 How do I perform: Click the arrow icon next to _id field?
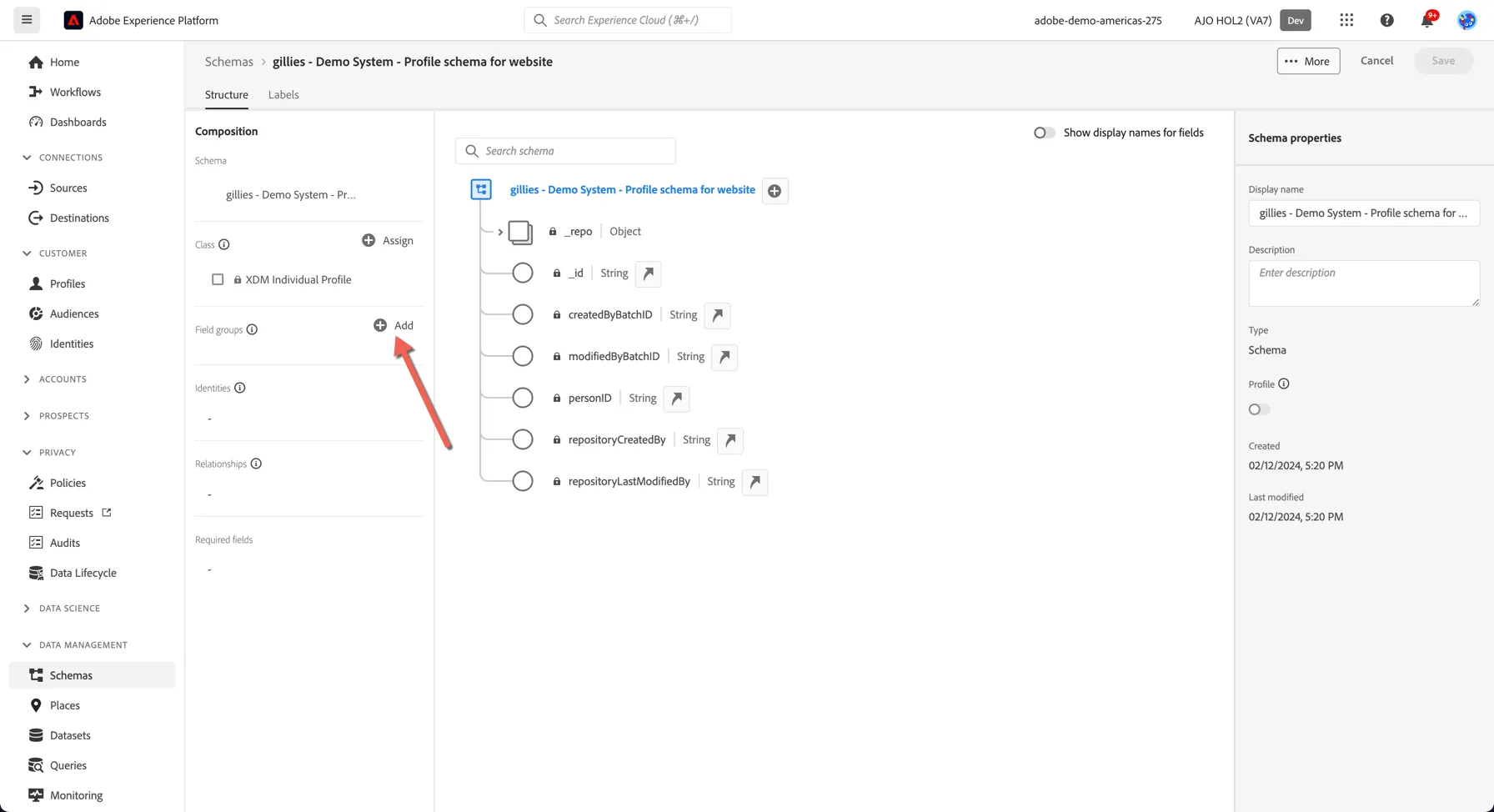649,273
